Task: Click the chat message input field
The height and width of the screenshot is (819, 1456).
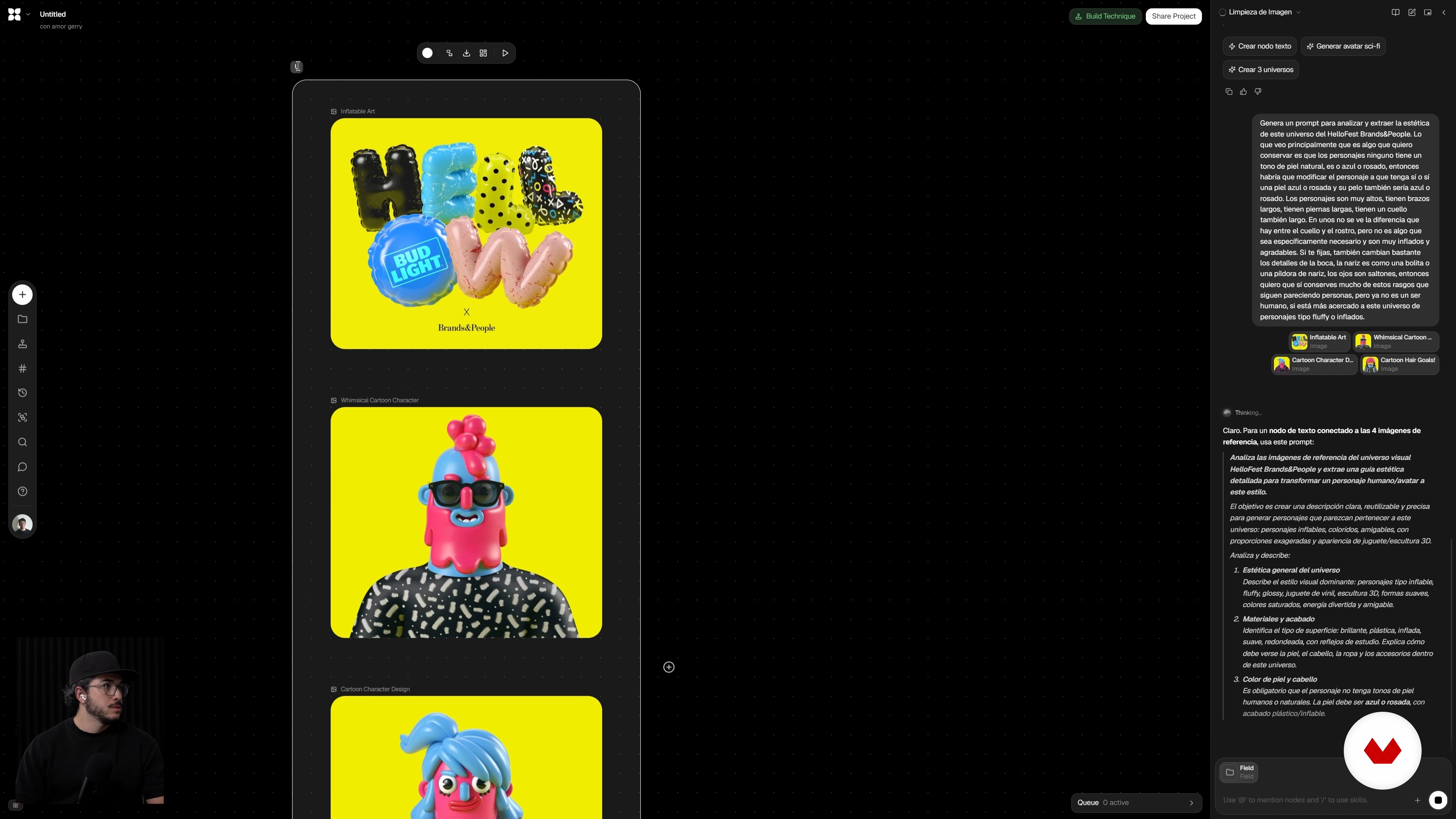Action: click(1314, 800)
